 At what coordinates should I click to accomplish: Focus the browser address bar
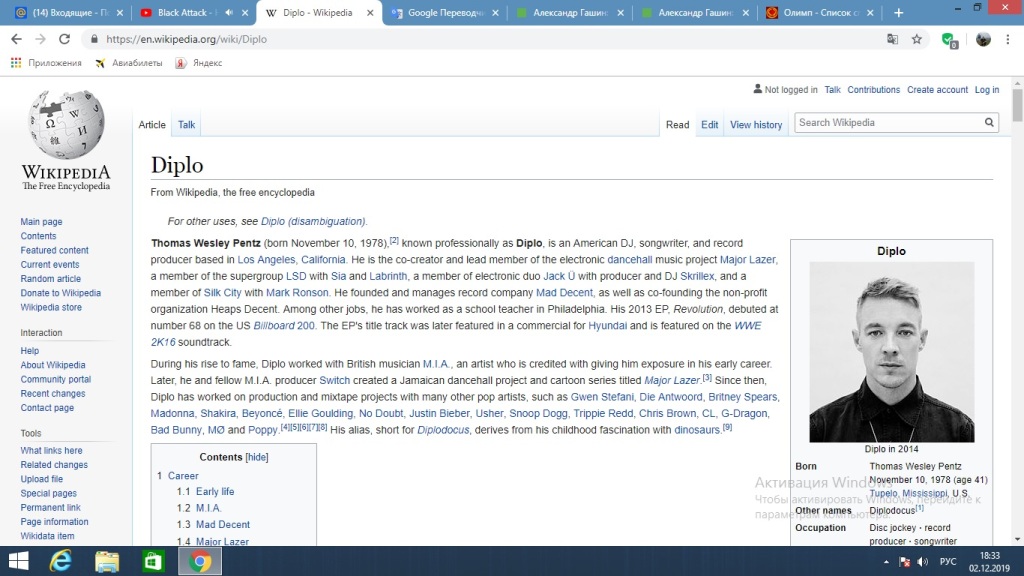click(x=483, y=39)
